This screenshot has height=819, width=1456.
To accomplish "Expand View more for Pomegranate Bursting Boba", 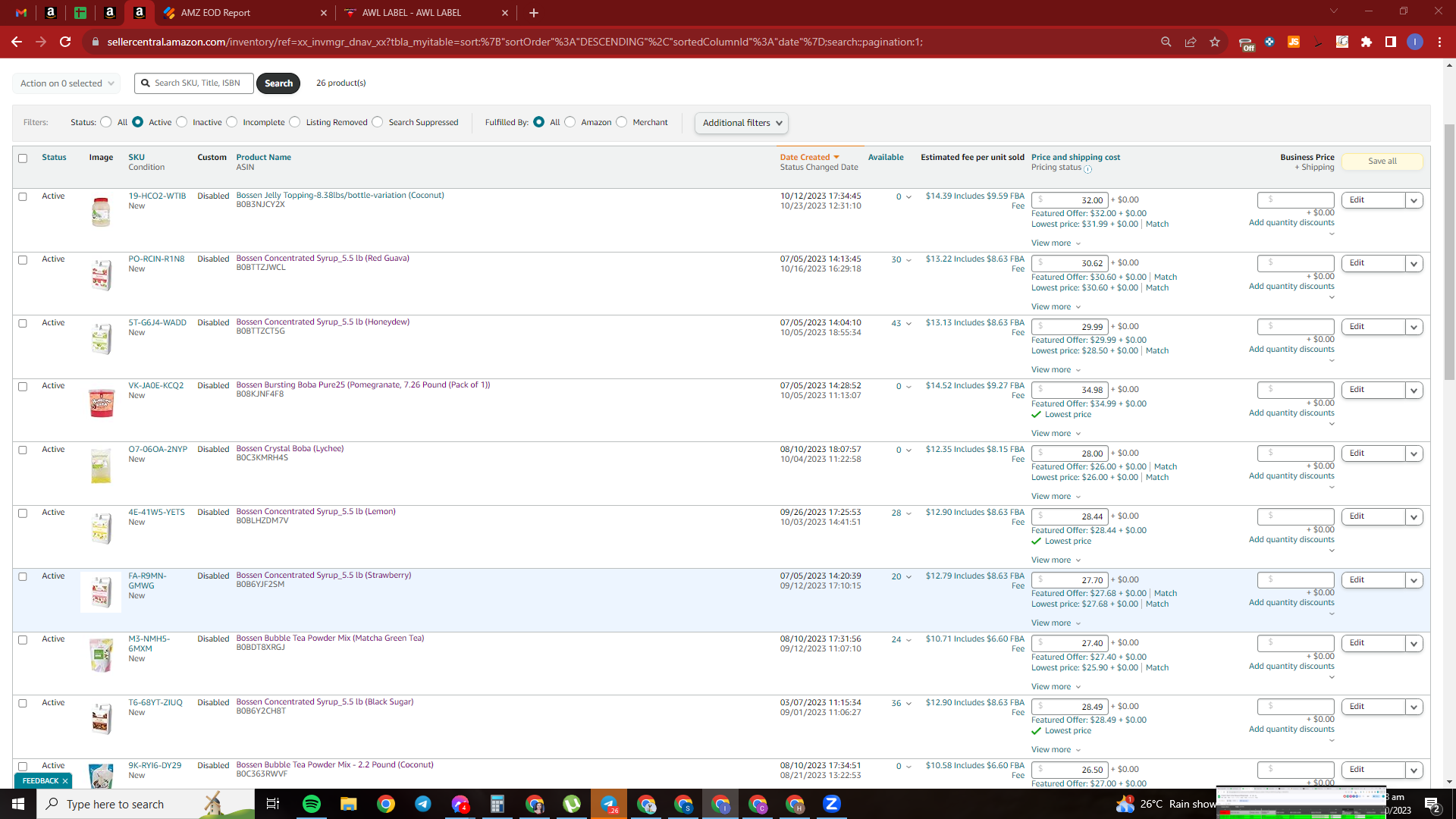I will coord(1056,434).
